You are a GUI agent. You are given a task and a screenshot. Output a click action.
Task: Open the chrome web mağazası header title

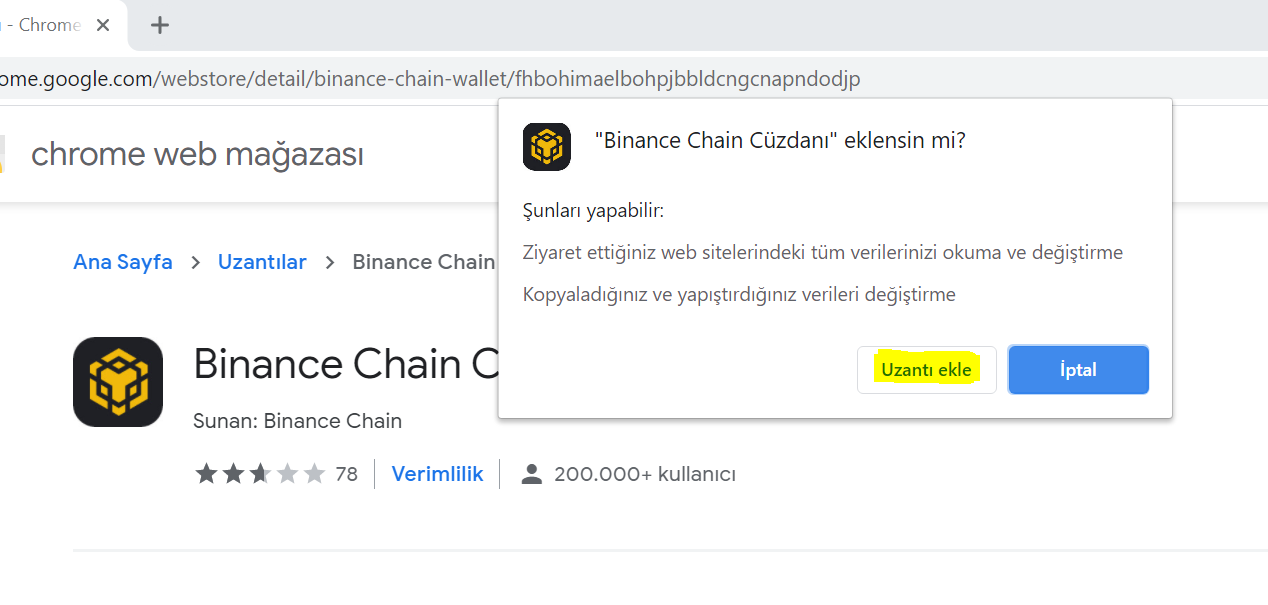(x=197, y=154)
